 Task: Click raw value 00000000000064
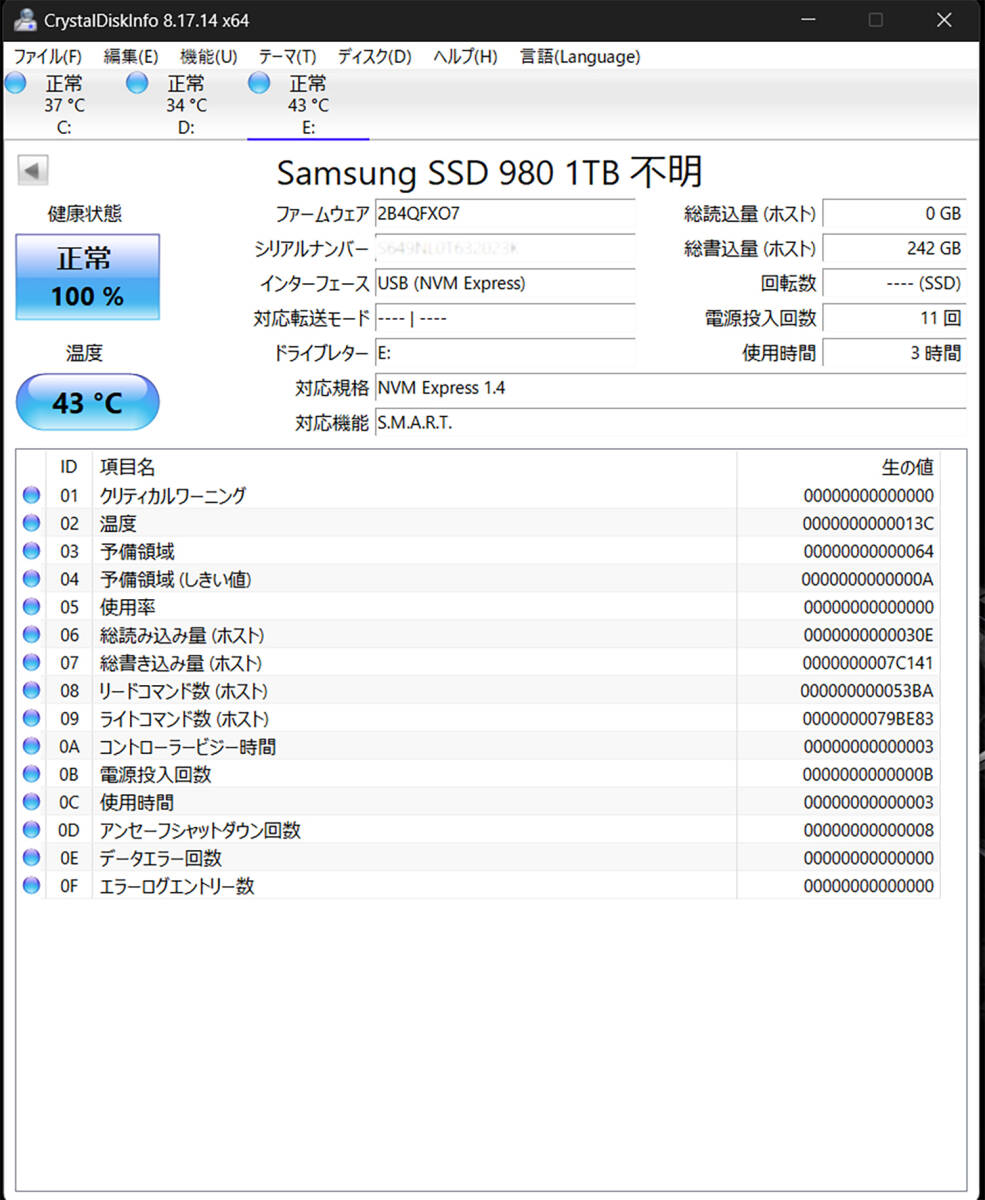(x=868, y=551)
